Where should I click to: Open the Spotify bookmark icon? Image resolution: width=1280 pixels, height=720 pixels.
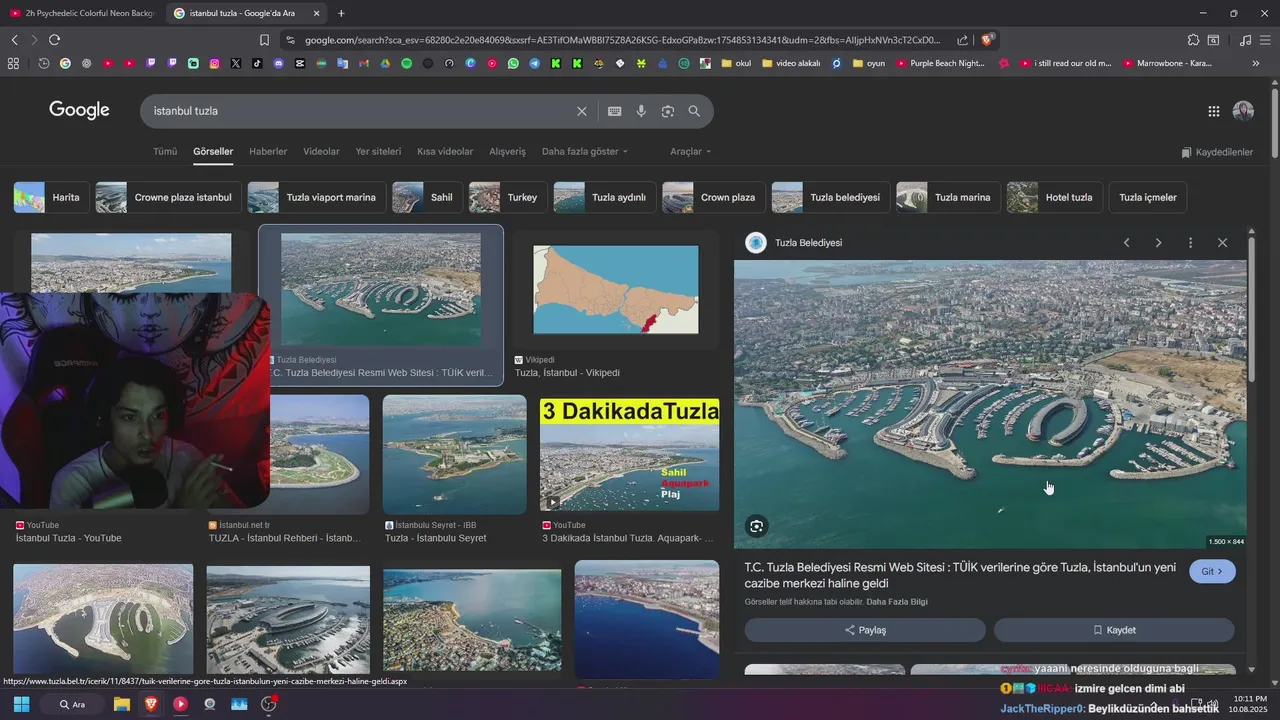pyautogui.click(x=406, y=63)
